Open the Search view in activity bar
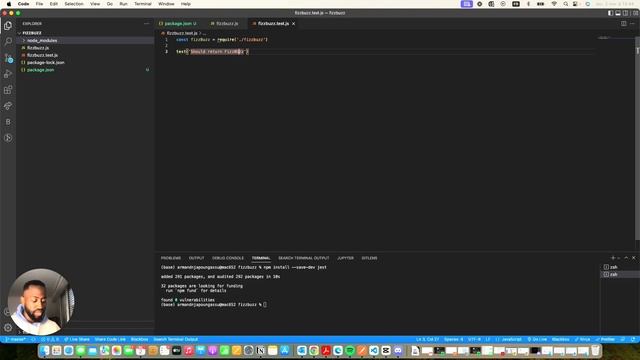Viewport: 640px width, 360px height. (x=8, y=41)
